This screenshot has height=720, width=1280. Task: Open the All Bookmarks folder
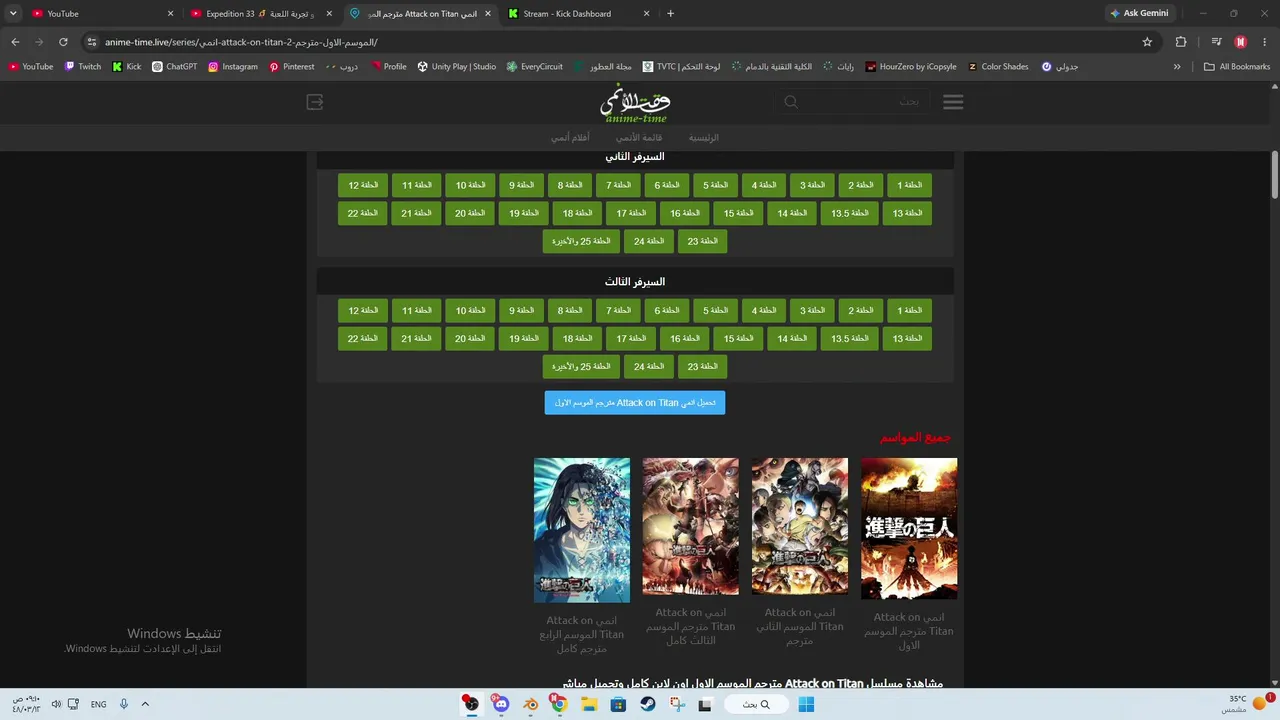1237,67
